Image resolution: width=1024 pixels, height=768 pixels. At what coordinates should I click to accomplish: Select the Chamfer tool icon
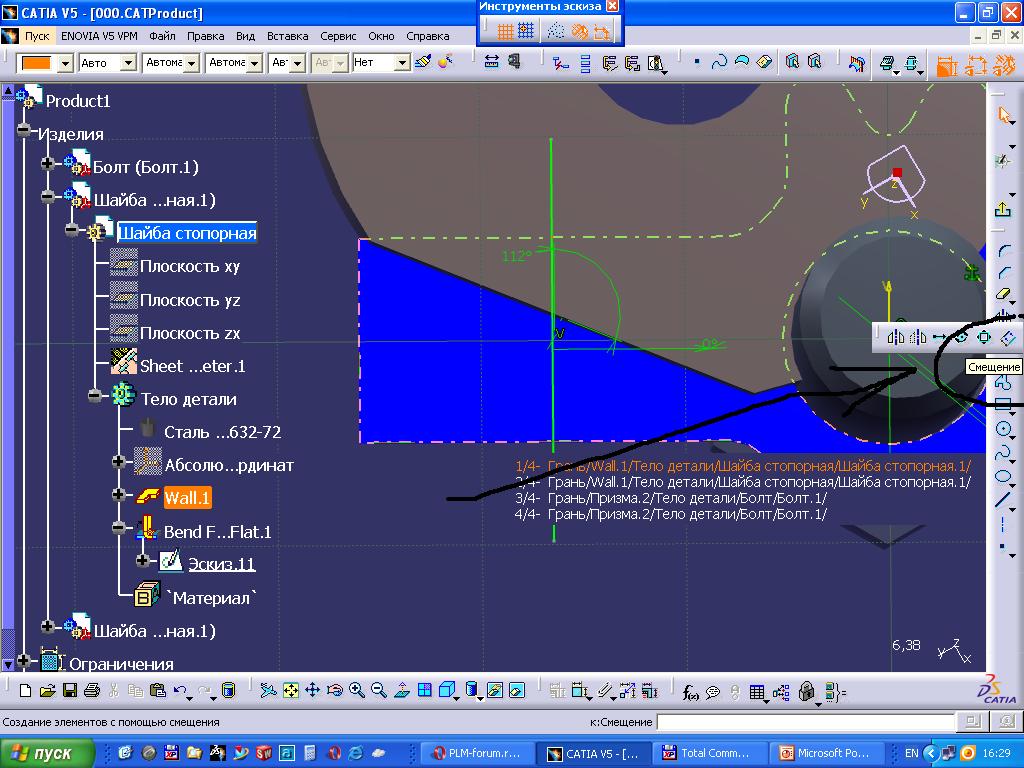pyautogui.click(x=1004, y=272)
